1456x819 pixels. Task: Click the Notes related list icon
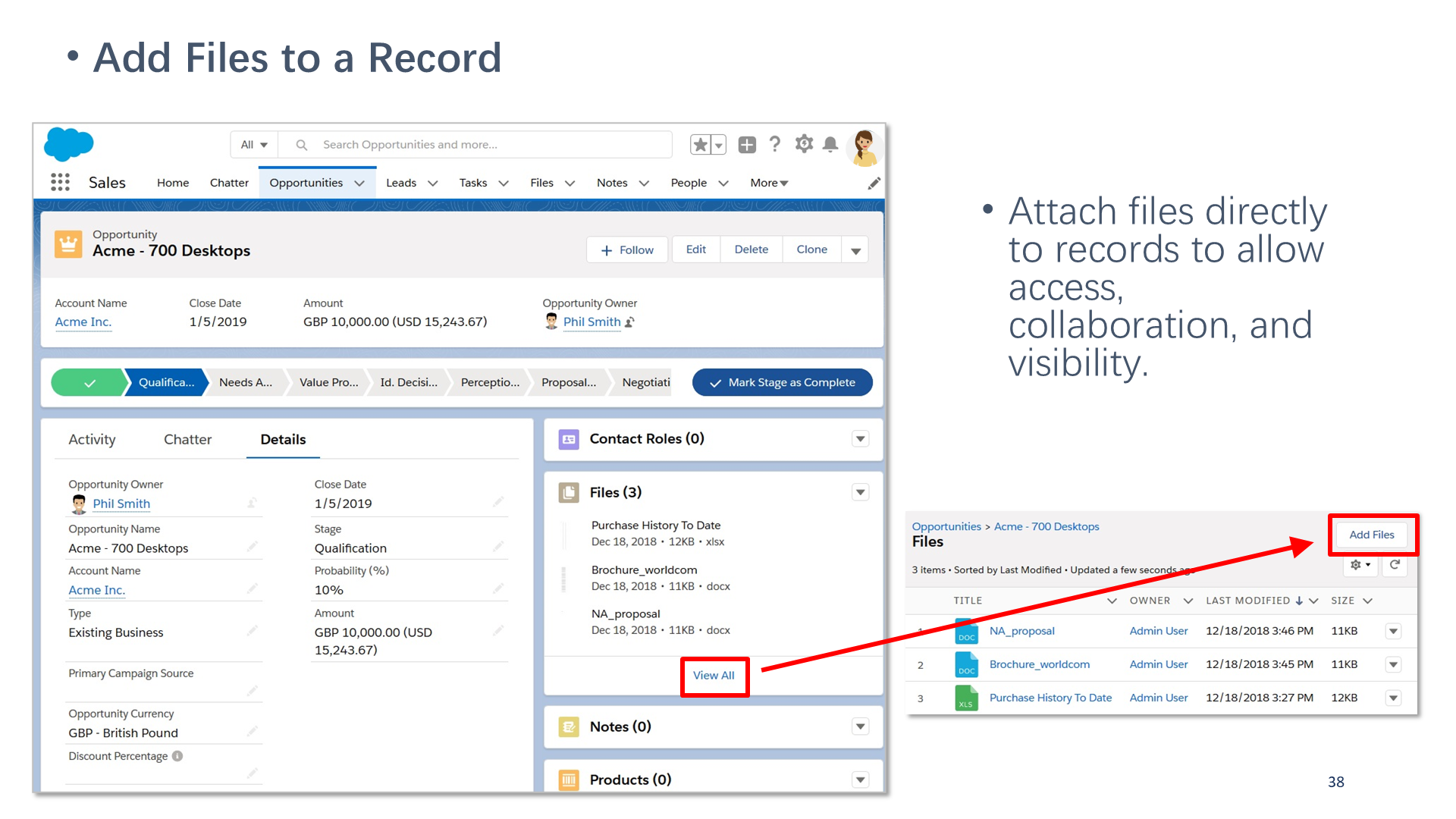click(569, 726)
